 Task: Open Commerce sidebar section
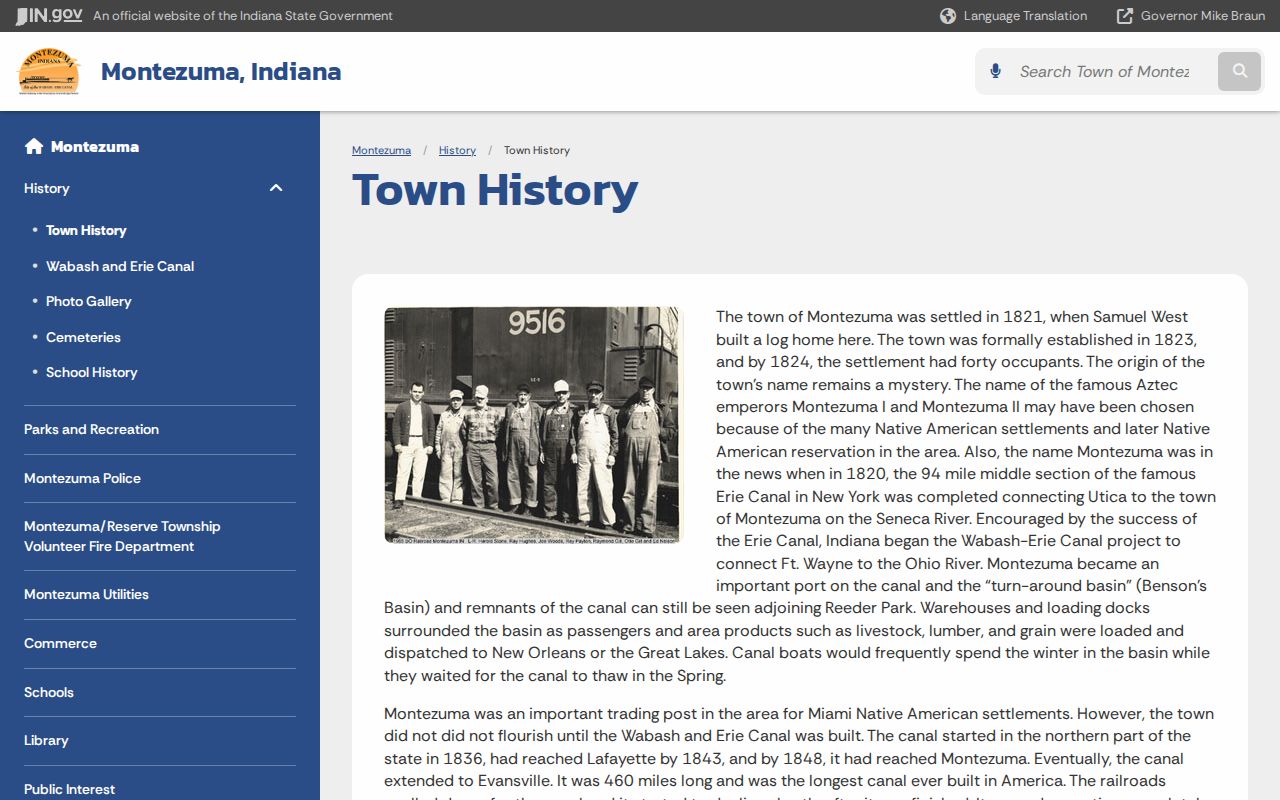click(x=61, y=643)
